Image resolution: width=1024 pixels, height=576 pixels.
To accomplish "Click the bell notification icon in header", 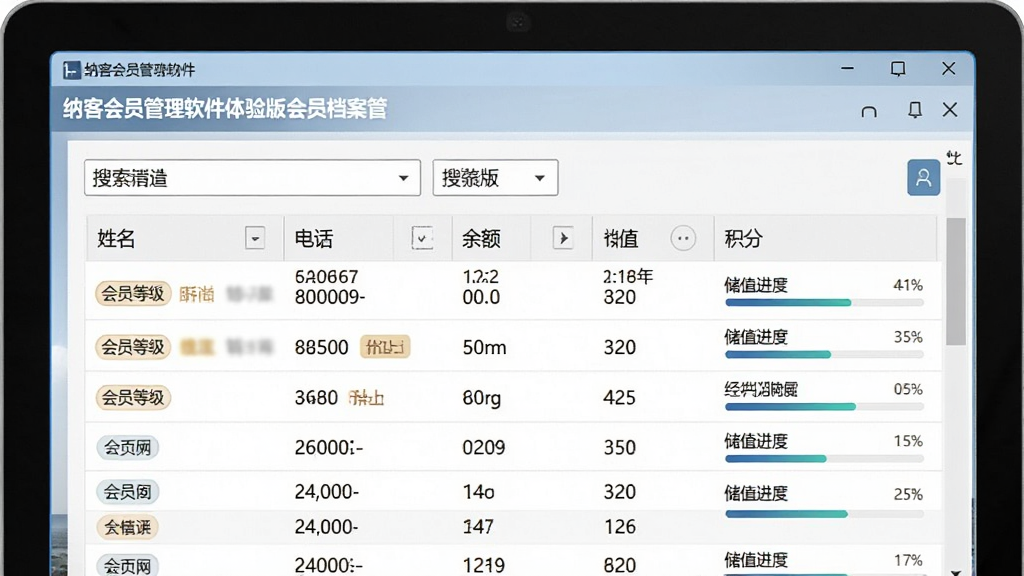I will [x=915, y=110].
